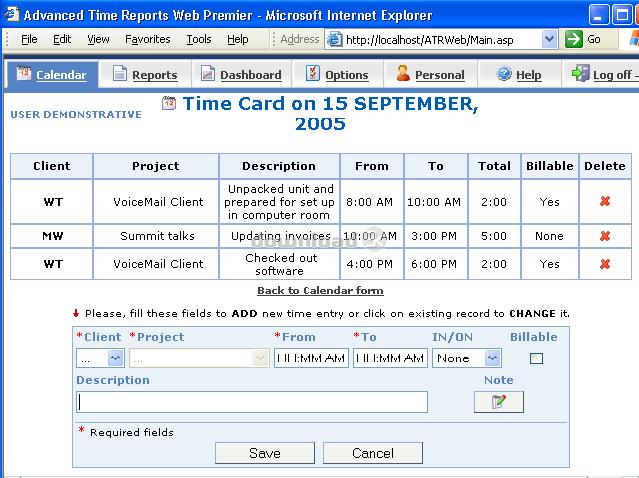
Task: Open the Client dropdown
Action: [x=116, y=358]
